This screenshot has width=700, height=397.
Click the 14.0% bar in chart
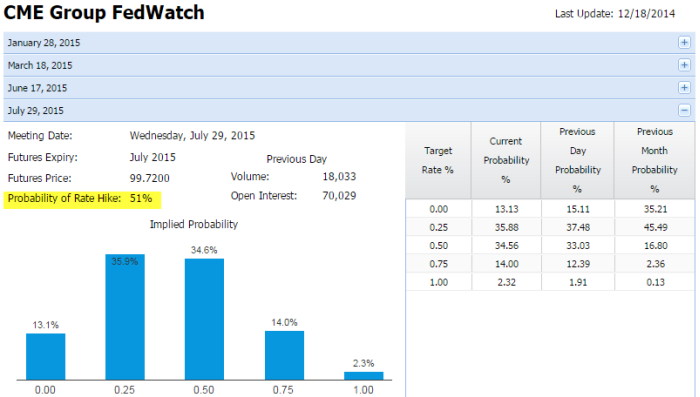click(284, 355)
